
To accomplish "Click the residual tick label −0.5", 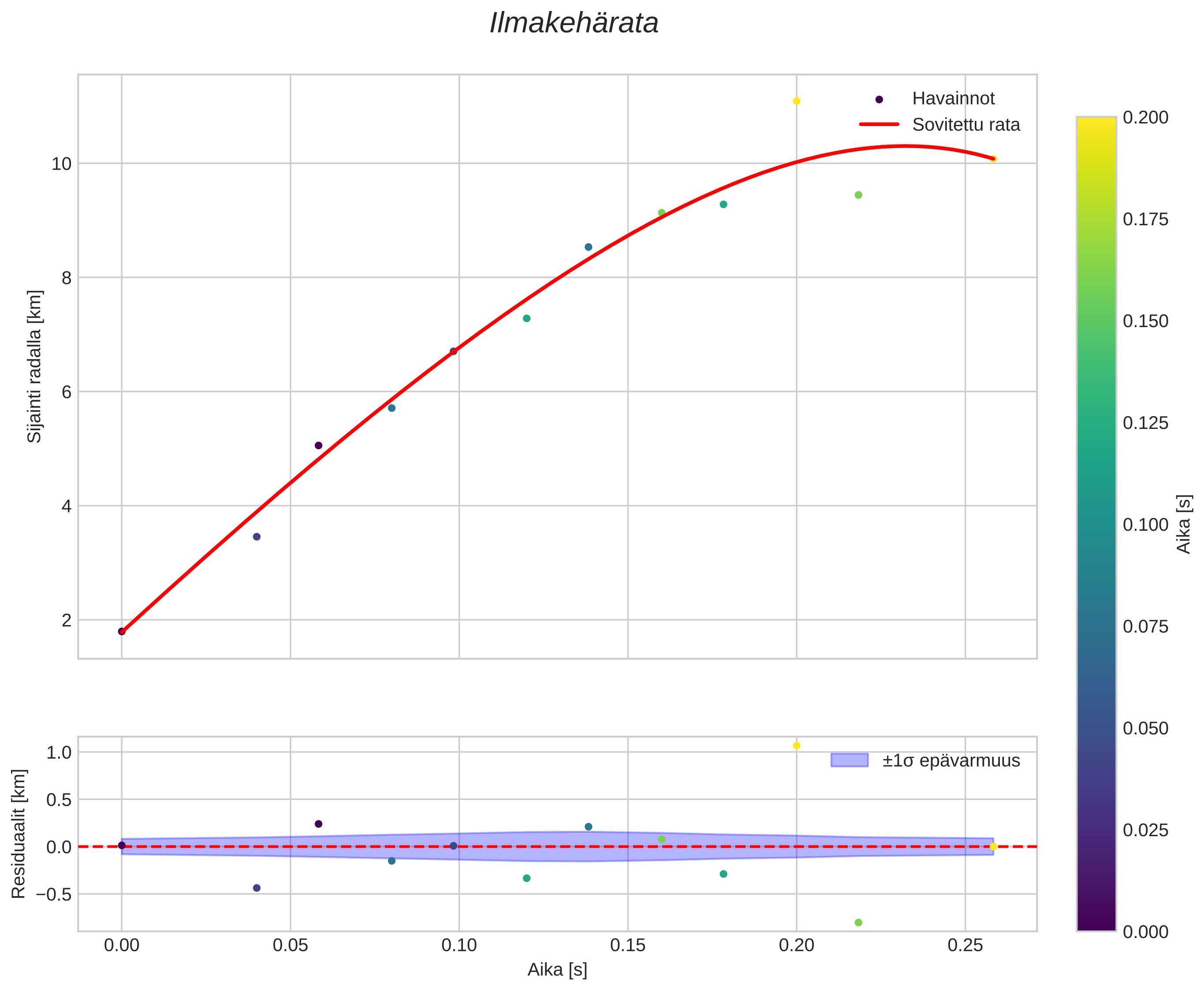I will (55, 894).
